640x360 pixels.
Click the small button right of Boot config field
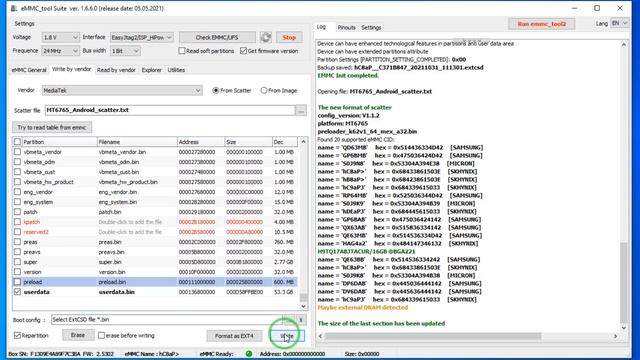click(301, 320)
